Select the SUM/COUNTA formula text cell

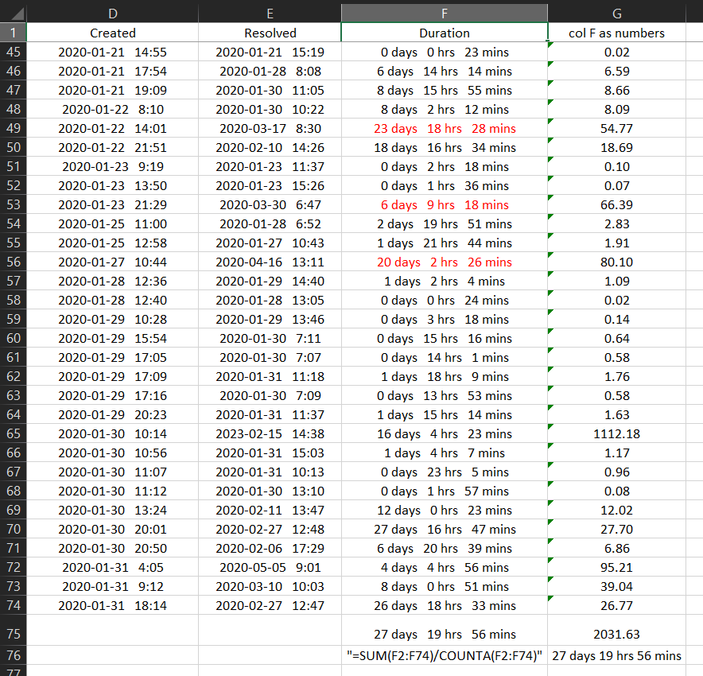(x=444, y=655)
